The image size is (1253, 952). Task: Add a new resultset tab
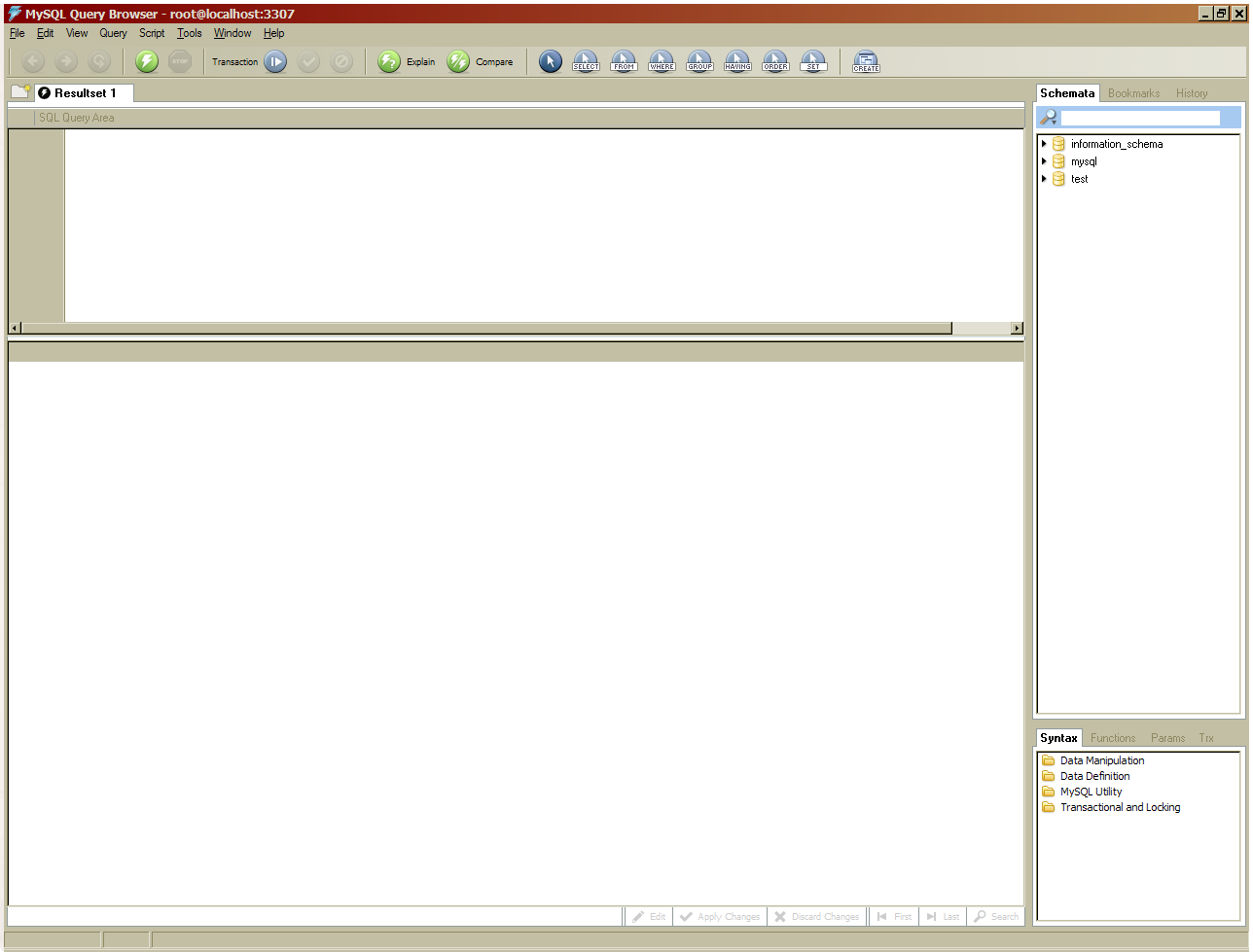20,92
